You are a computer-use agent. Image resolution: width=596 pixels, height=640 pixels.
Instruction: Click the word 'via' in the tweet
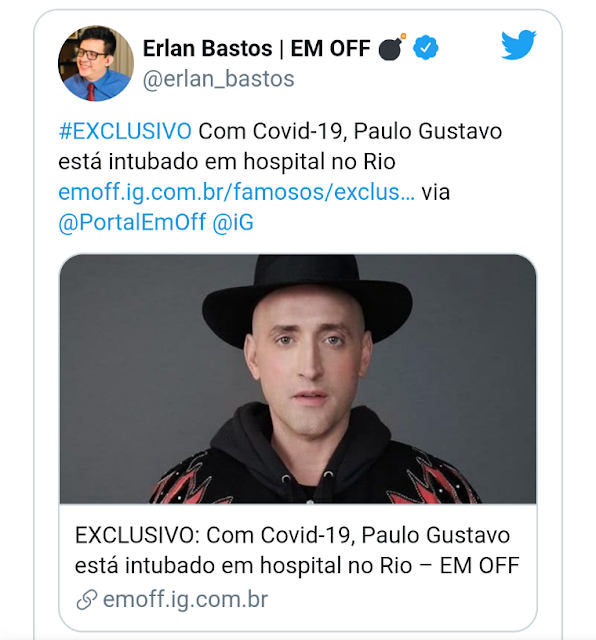(436, 192)
